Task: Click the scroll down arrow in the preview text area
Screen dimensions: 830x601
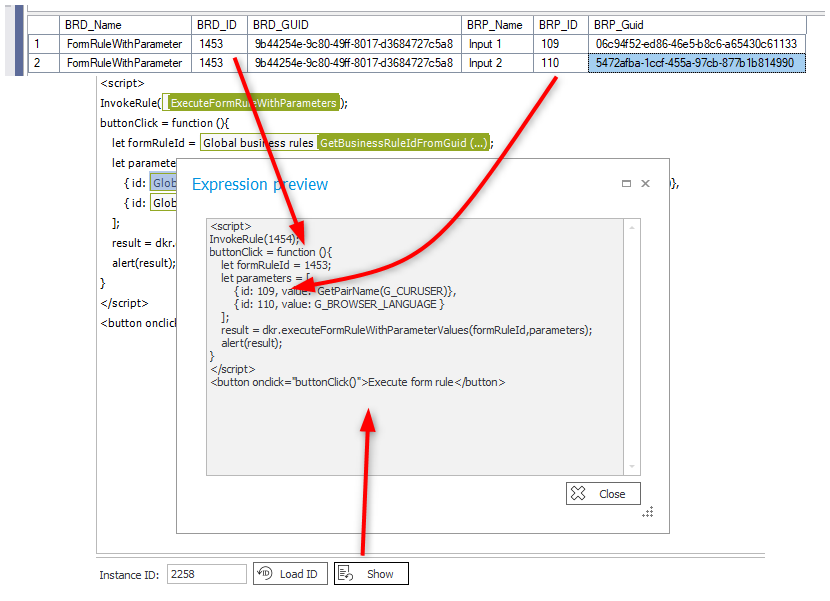Action: (631, 467)
